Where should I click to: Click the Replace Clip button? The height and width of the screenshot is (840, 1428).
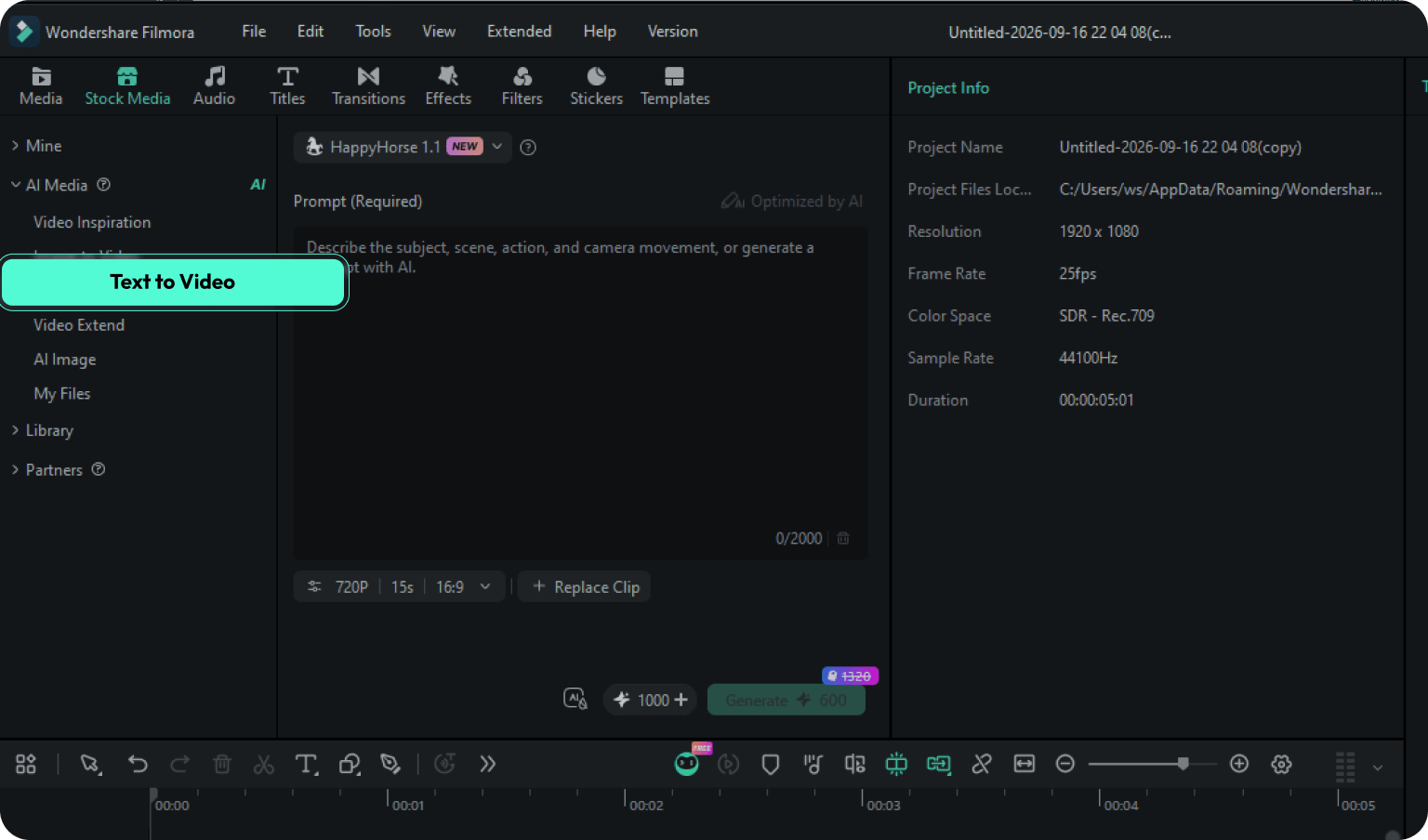[586, 587]
